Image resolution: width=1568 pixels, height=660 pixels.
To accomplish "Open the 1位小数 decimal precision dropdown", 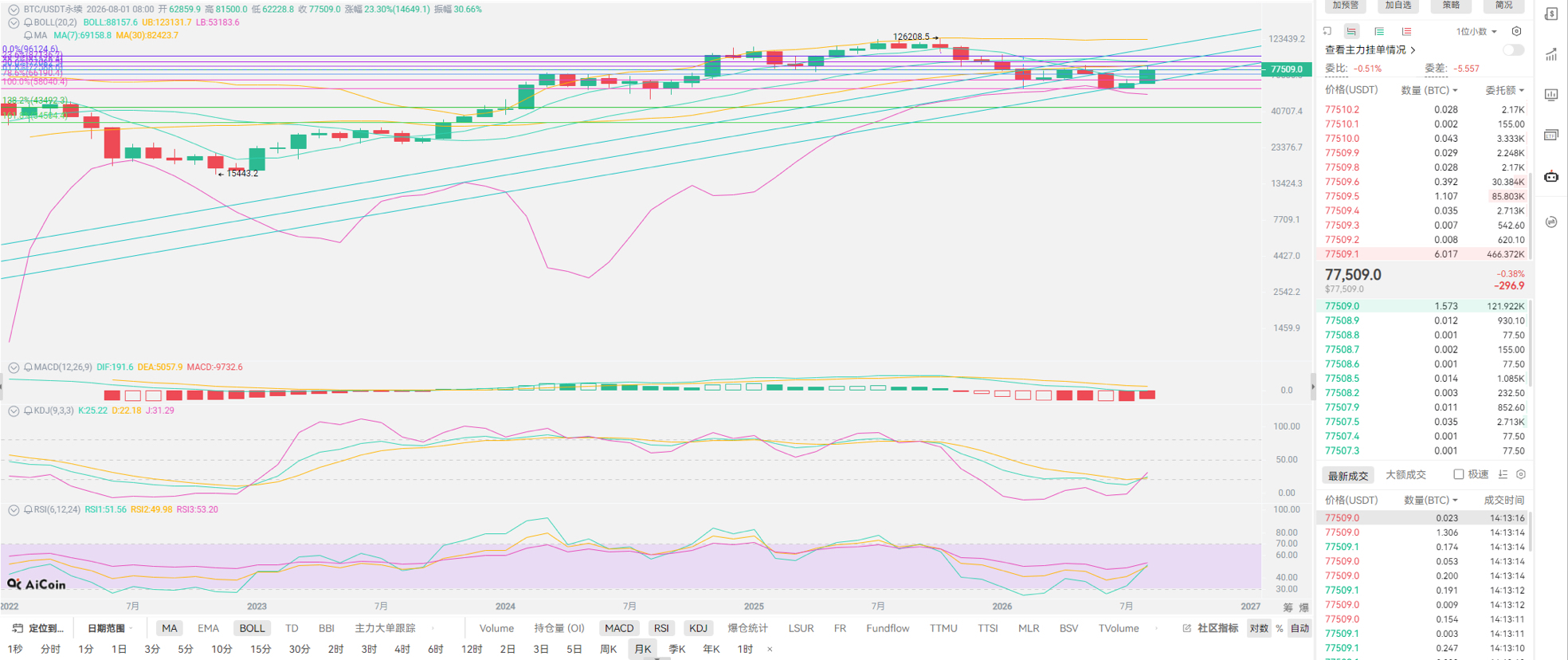I will [x=1476, y=31].
